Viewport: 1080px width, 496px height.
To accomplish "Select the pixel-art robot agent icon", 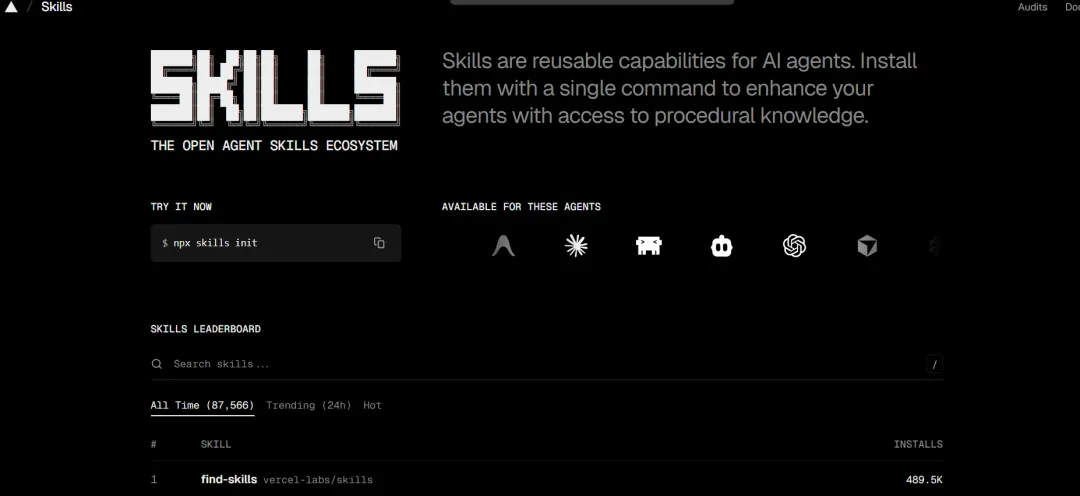I will pyautogui.click(x=649, y=246).
